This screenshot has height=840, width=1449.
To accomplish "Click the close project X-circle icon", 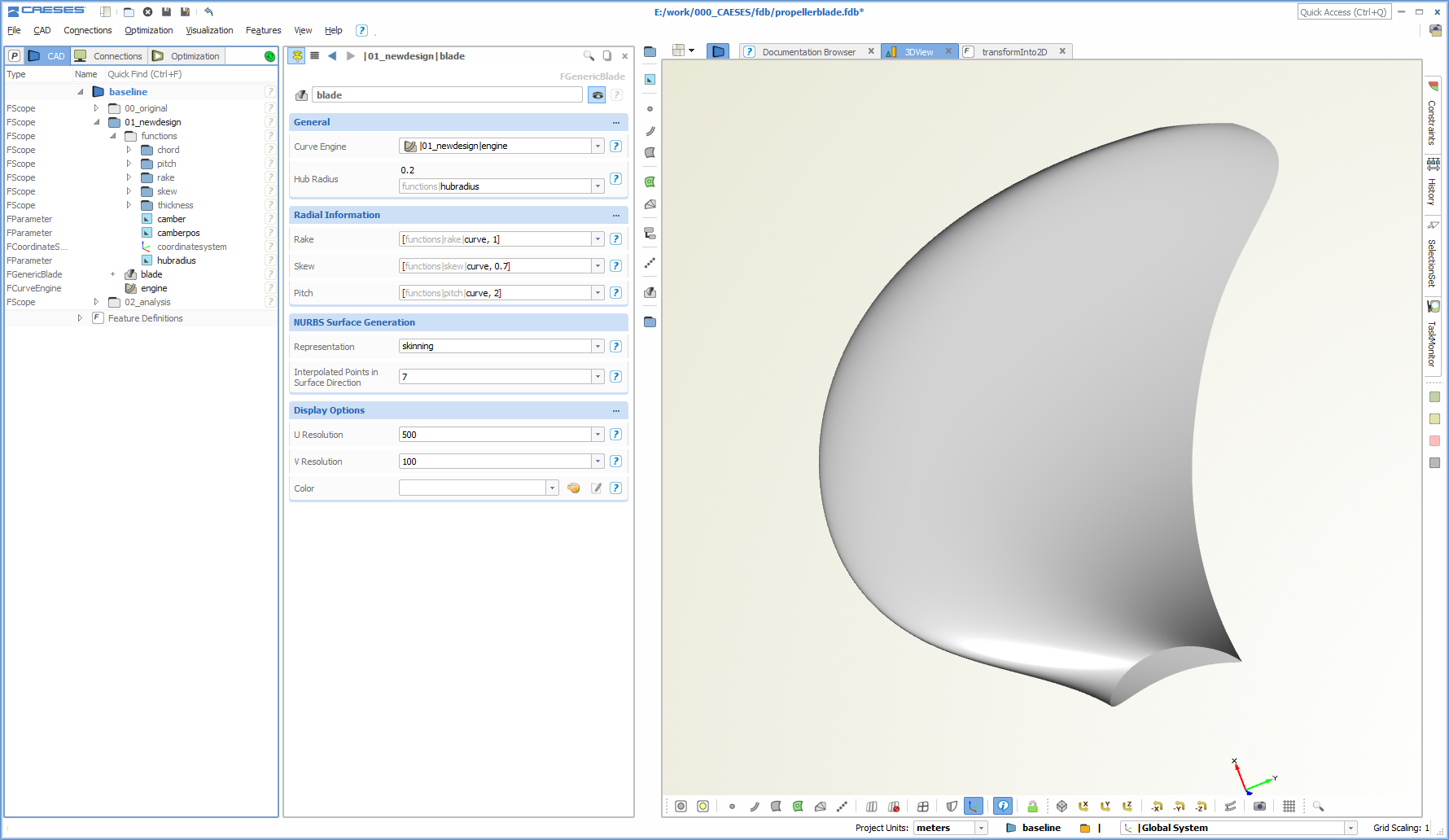I will click(147, 11).
